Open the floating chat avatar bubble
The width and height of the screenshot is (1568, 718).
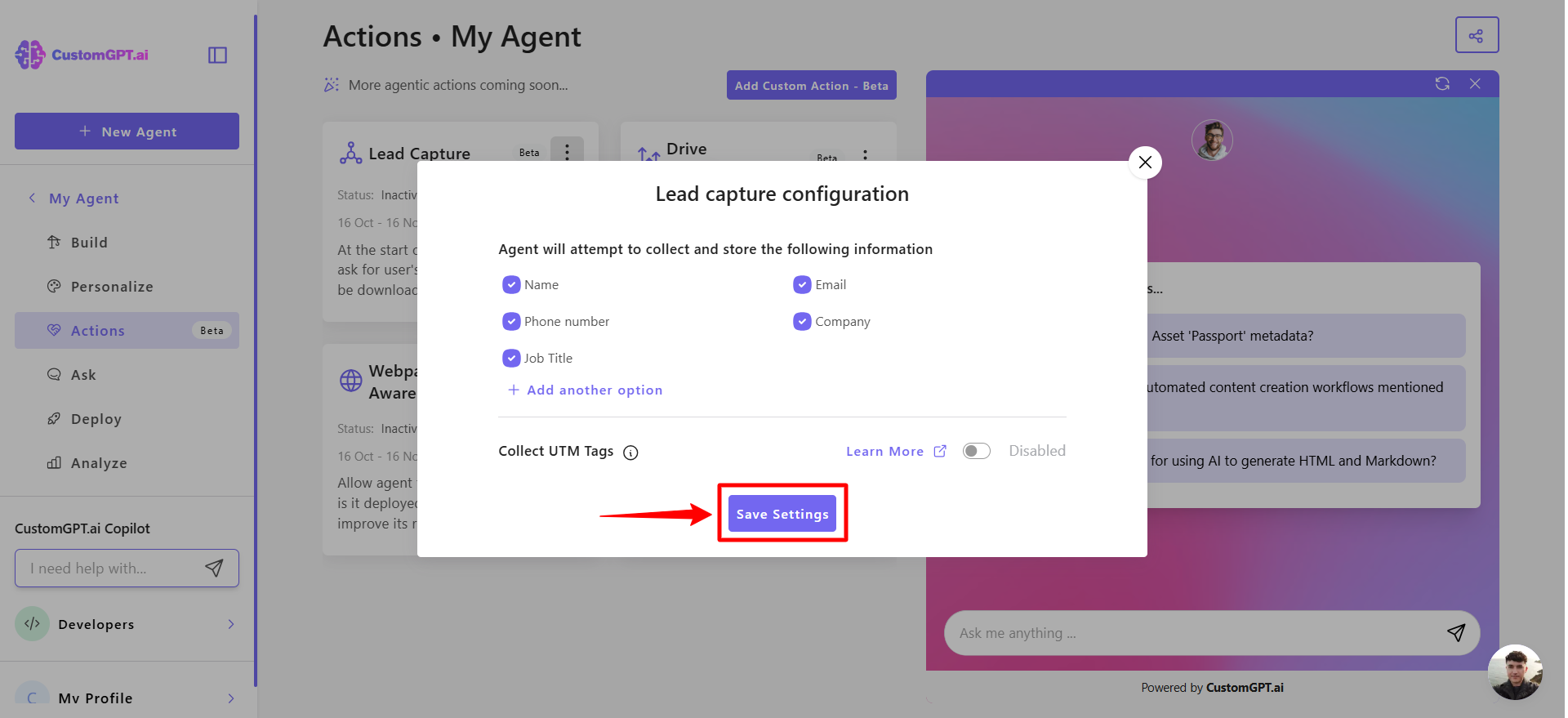click(1515, 672)
